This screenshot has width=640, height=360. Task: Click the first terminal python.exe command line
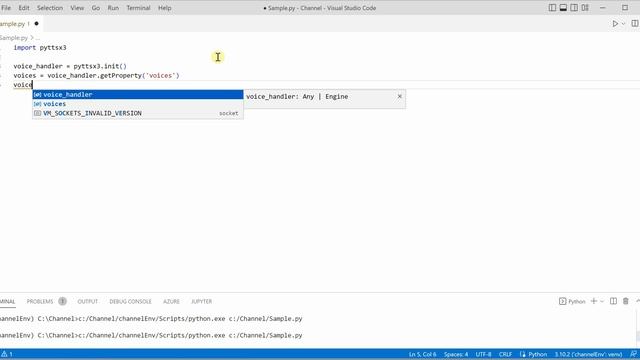151,318
